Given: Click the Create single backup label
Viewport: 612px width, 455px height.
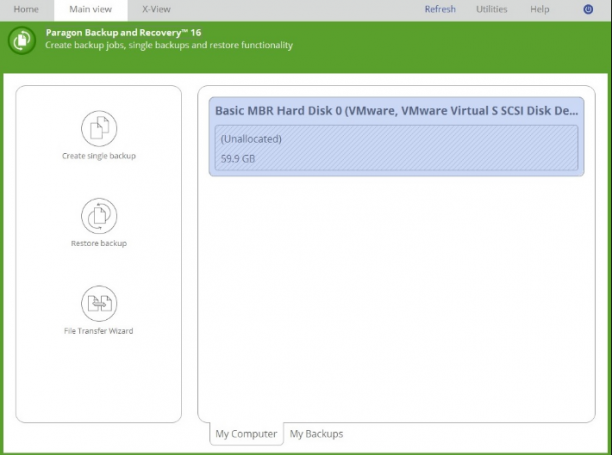Looking at the screenshot, I should pyautogui.click(x=99, y=156).
